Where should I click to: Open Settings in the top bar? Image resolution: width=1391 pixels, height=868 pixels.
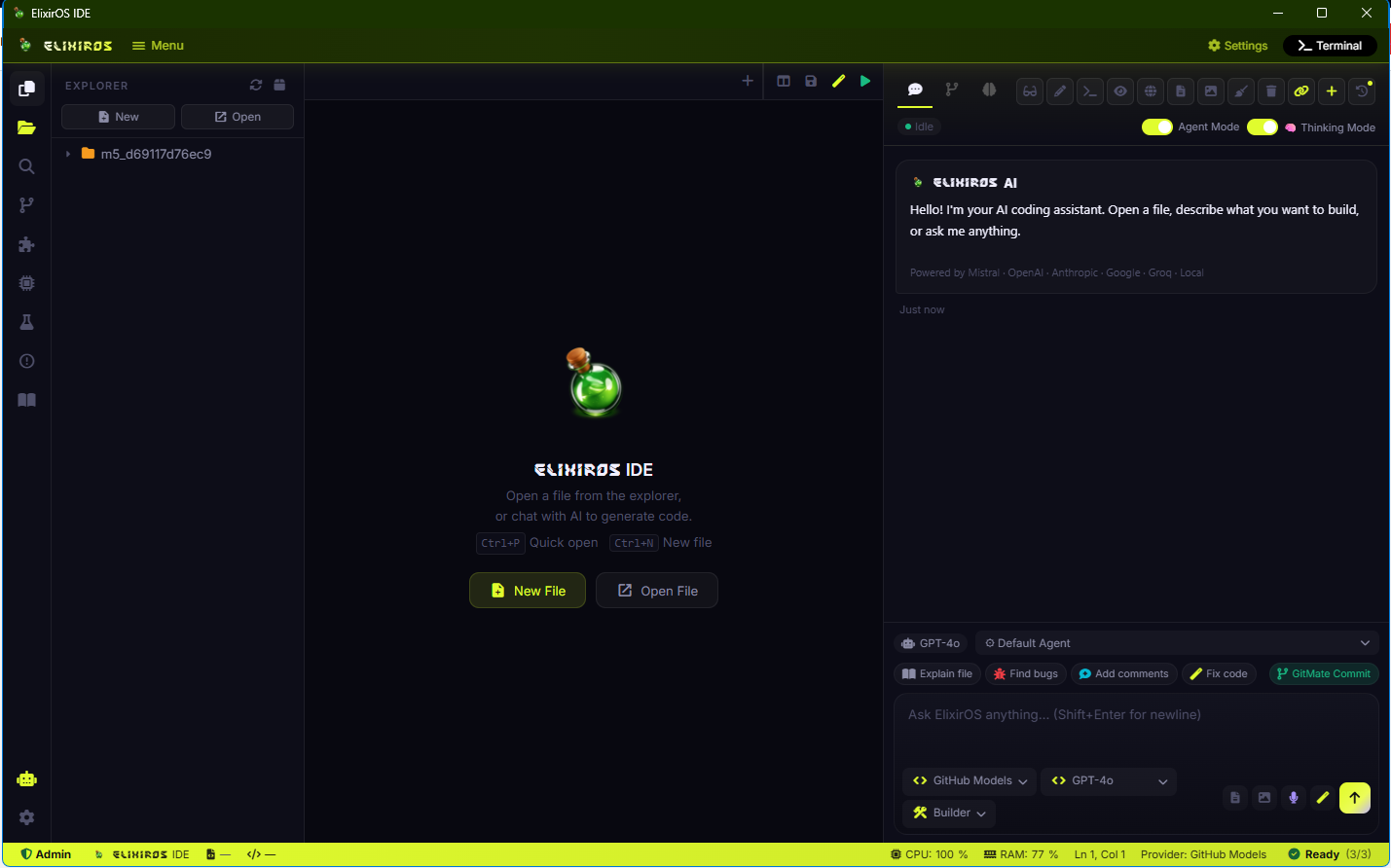coord(1238,46)
